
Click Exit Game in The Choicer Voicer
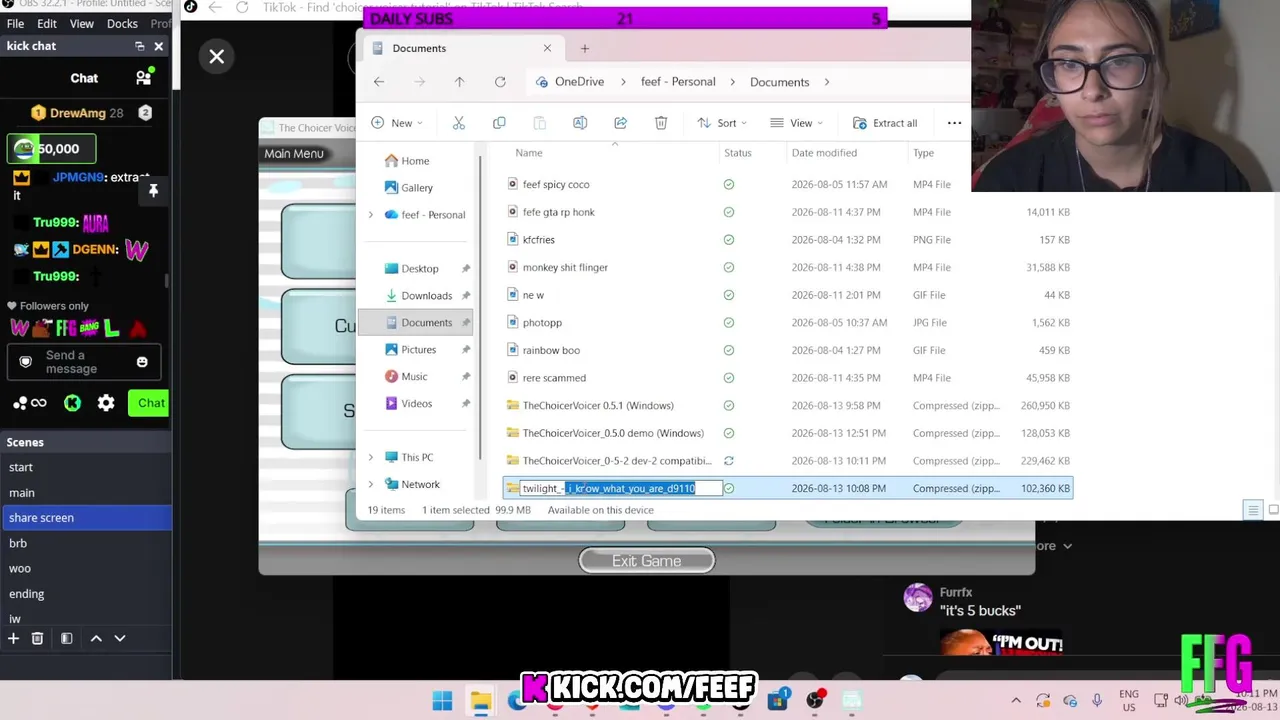coord(647,561)
